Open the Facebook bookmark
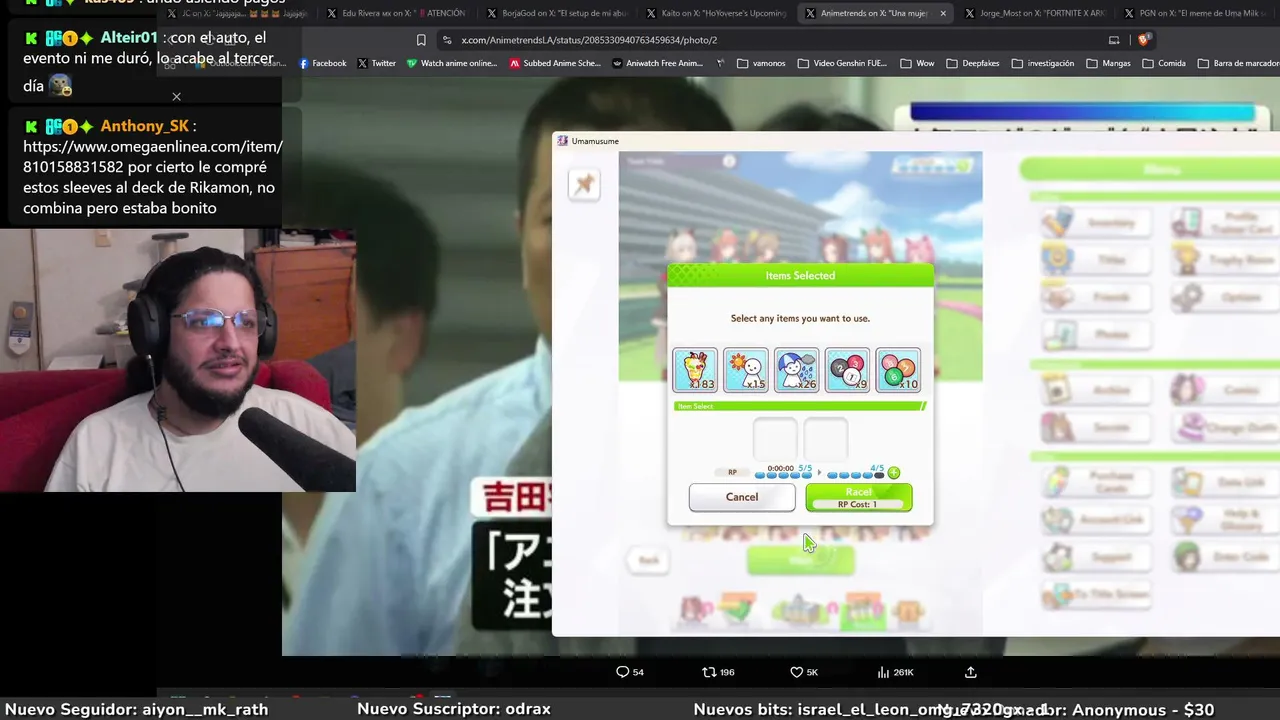The height and width of the screenshot is (720, 1280). click(x=322, y=63)
